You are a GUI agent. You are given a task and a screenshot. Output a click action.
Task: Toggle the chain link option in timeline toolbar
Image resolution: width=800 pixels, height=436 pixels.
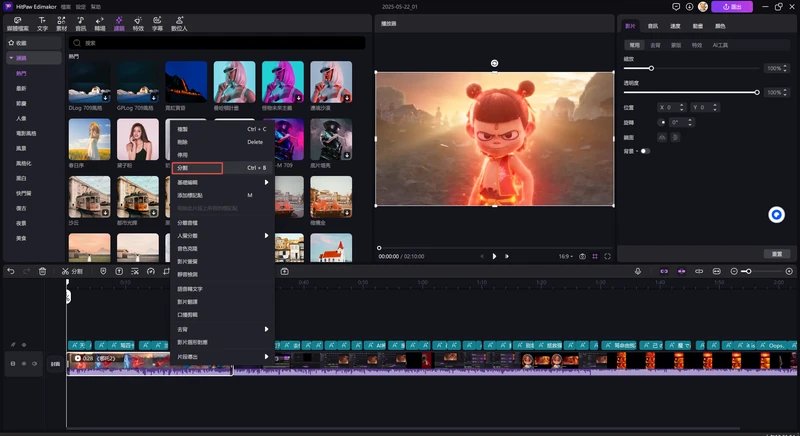click(x=699, y=271)
